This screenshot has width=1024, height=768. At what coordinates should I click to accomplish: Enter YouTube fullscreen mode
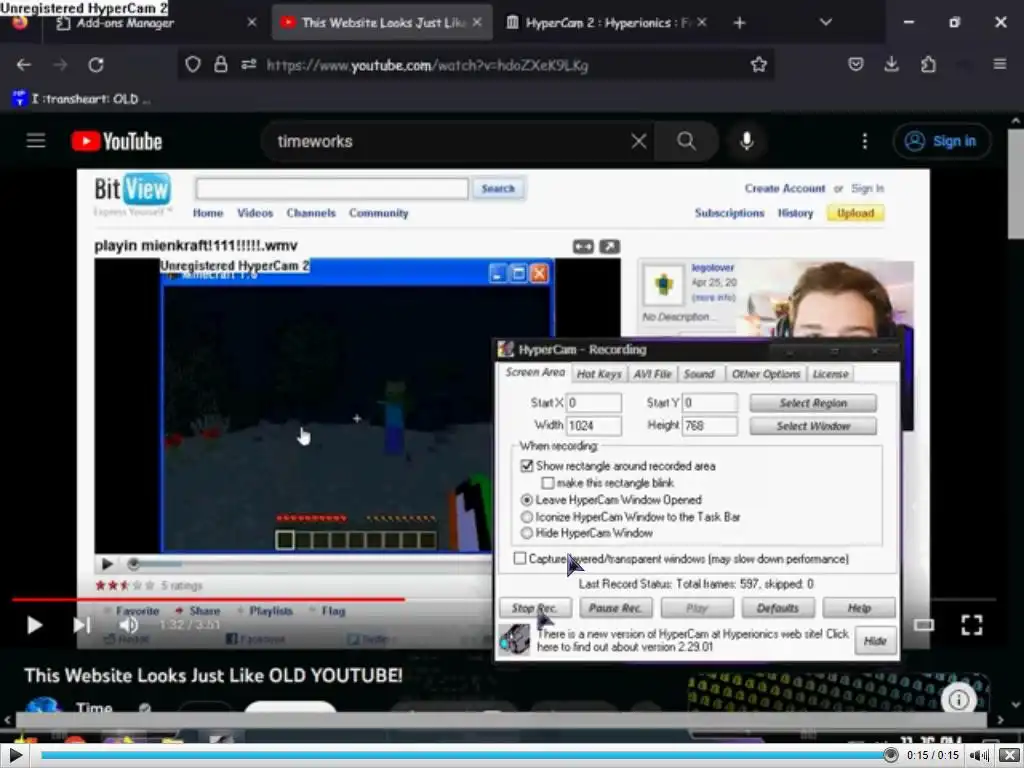pyautogui.click(x=972, y=625)
